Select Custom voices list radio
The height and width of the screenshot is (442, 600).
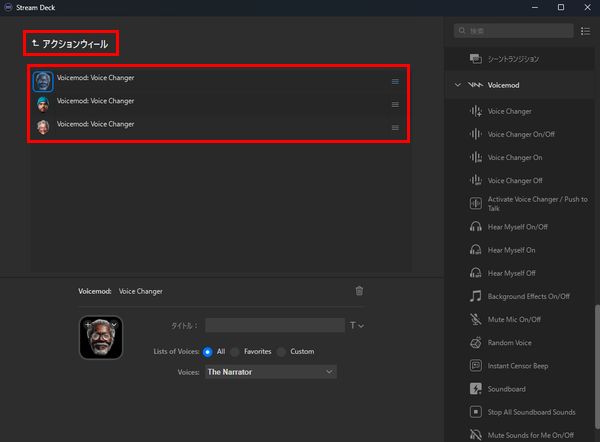(281, 352)
